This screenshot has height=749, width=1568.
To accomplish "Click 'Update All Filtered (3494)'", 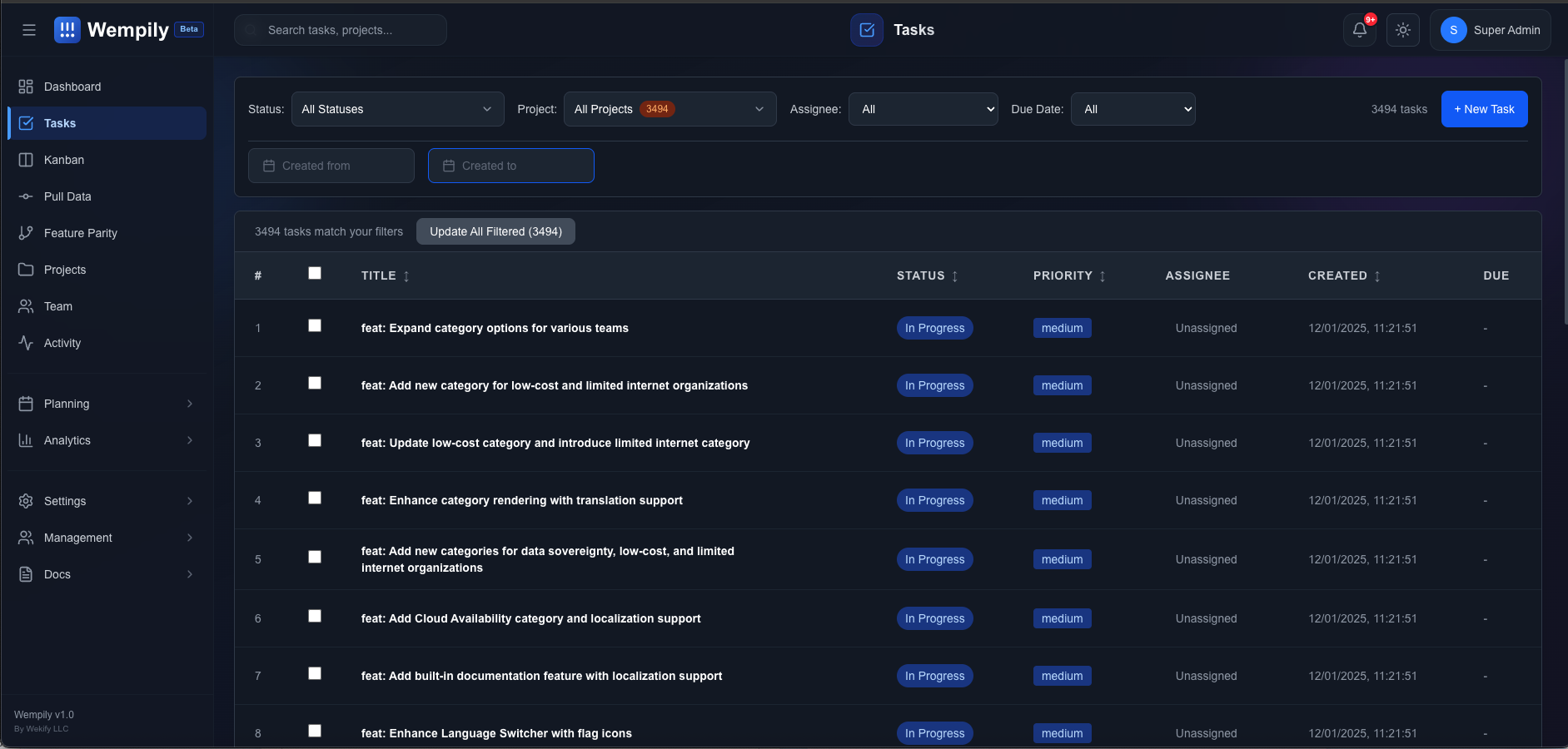I will tap(495, 231).
